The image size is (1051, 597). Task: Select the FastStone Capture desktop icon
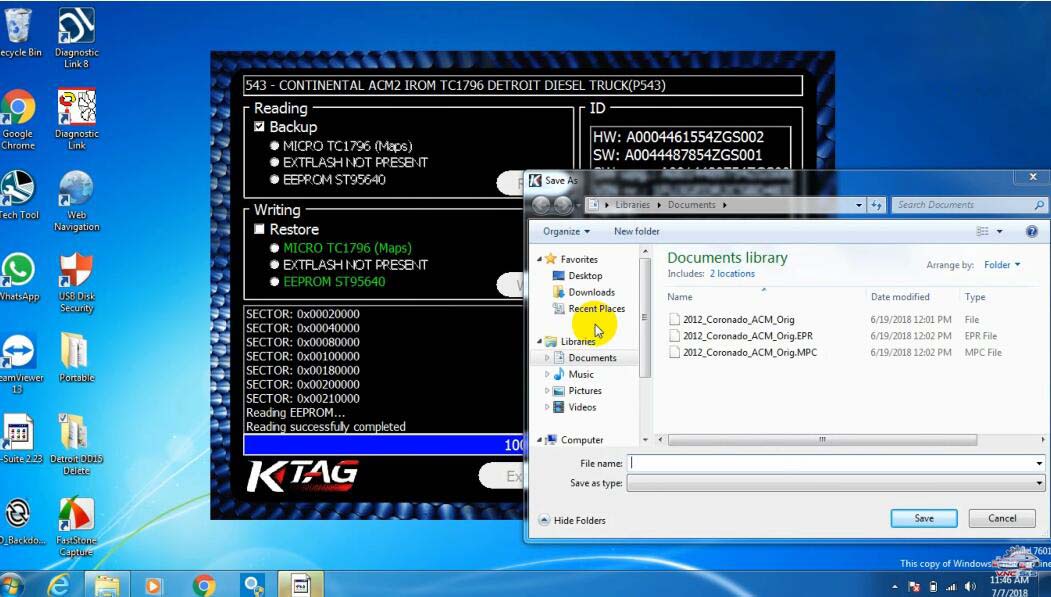point(76,527)
